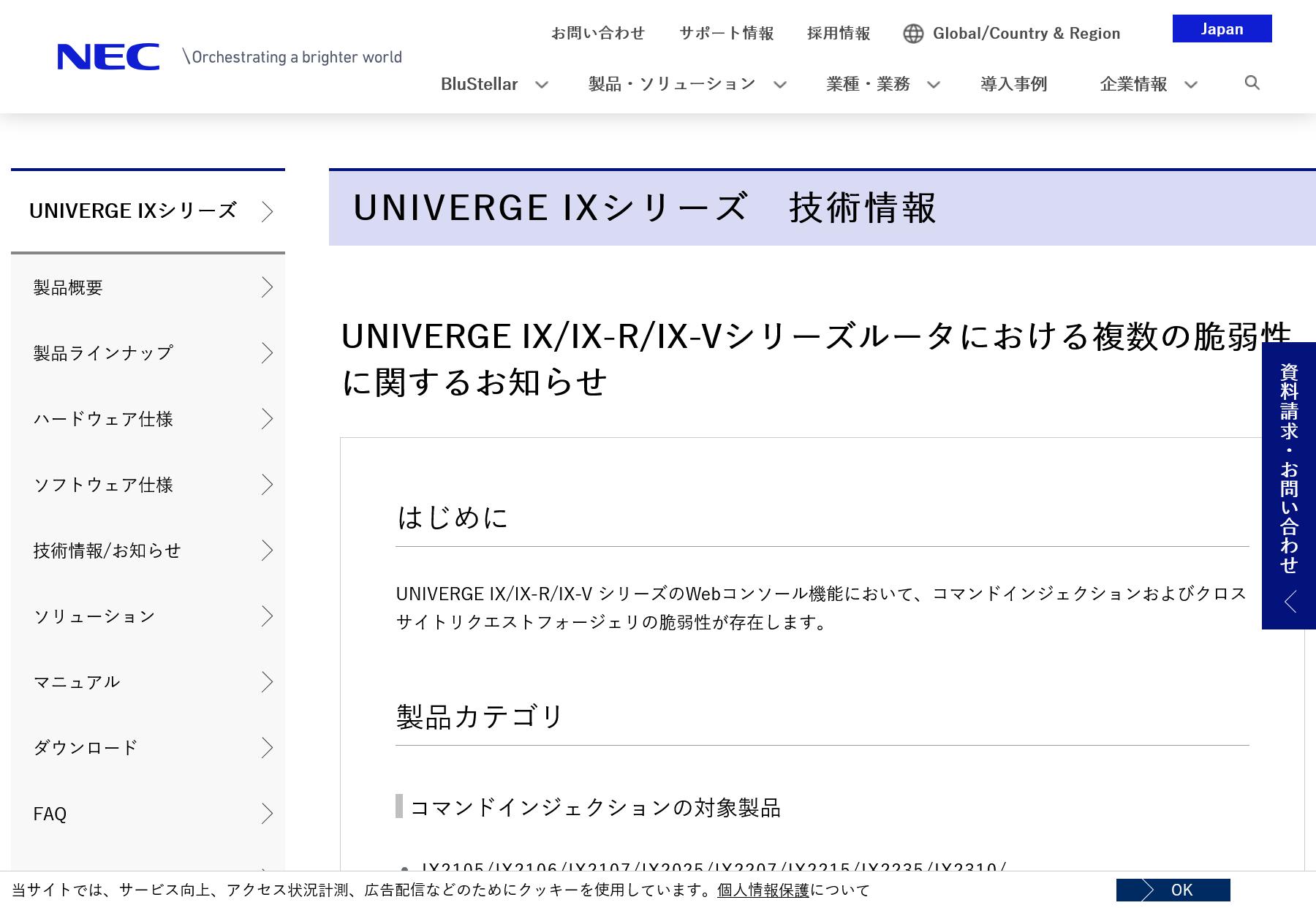
Task: Open ハードウェア仕様 in the sidebar
Action: (148, 419)
